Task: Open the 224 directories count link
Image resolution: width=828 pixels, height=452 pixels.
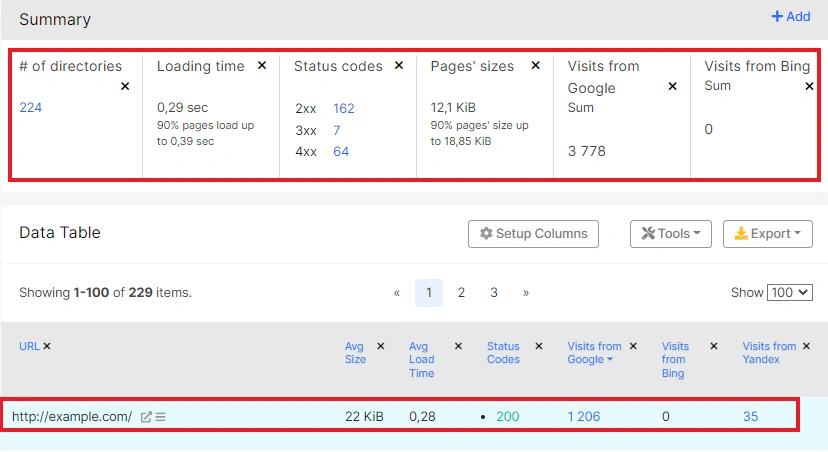Action: (31, 108)
